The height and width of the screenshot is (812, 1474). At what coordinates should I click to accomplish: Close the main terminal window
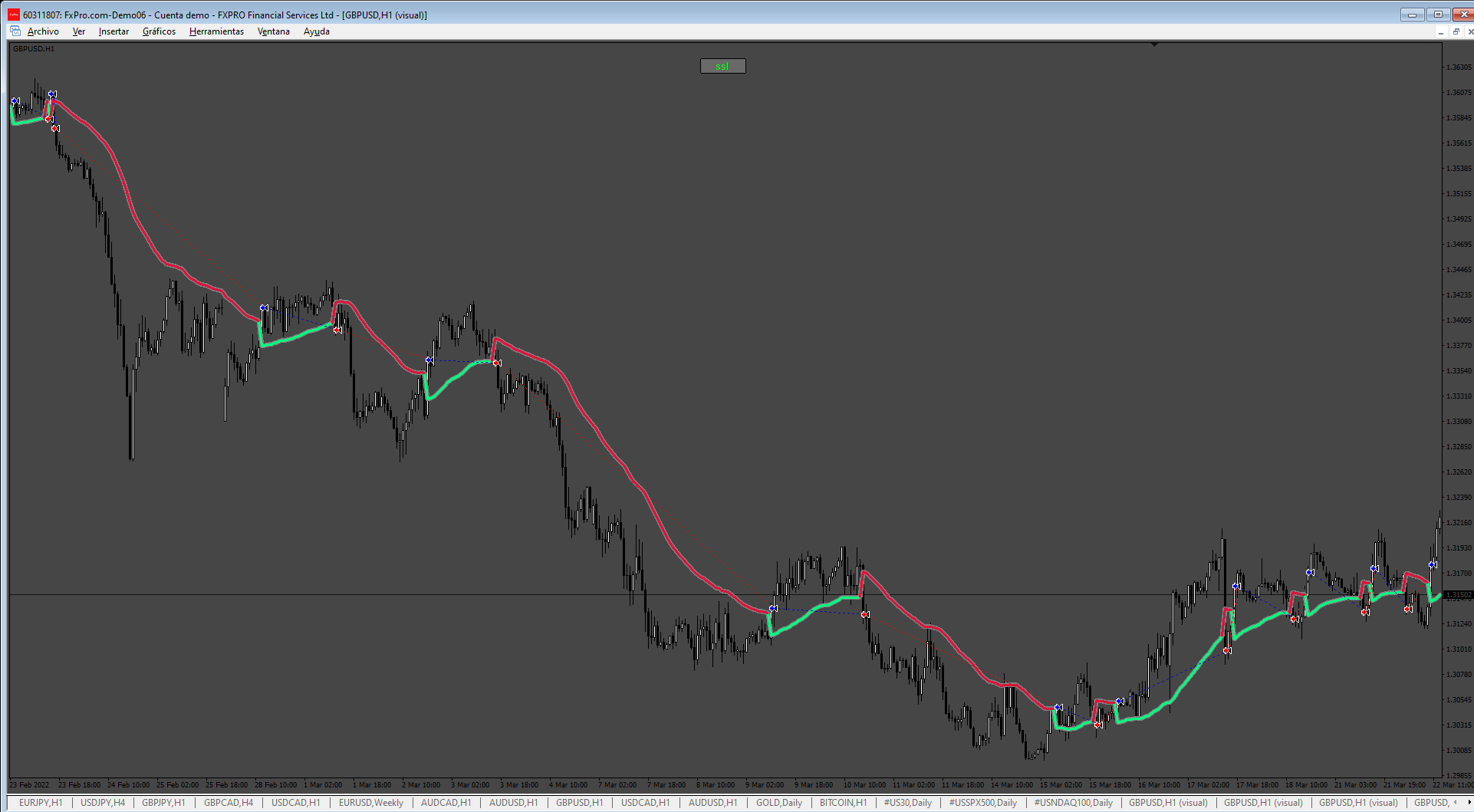[1463, 15]
